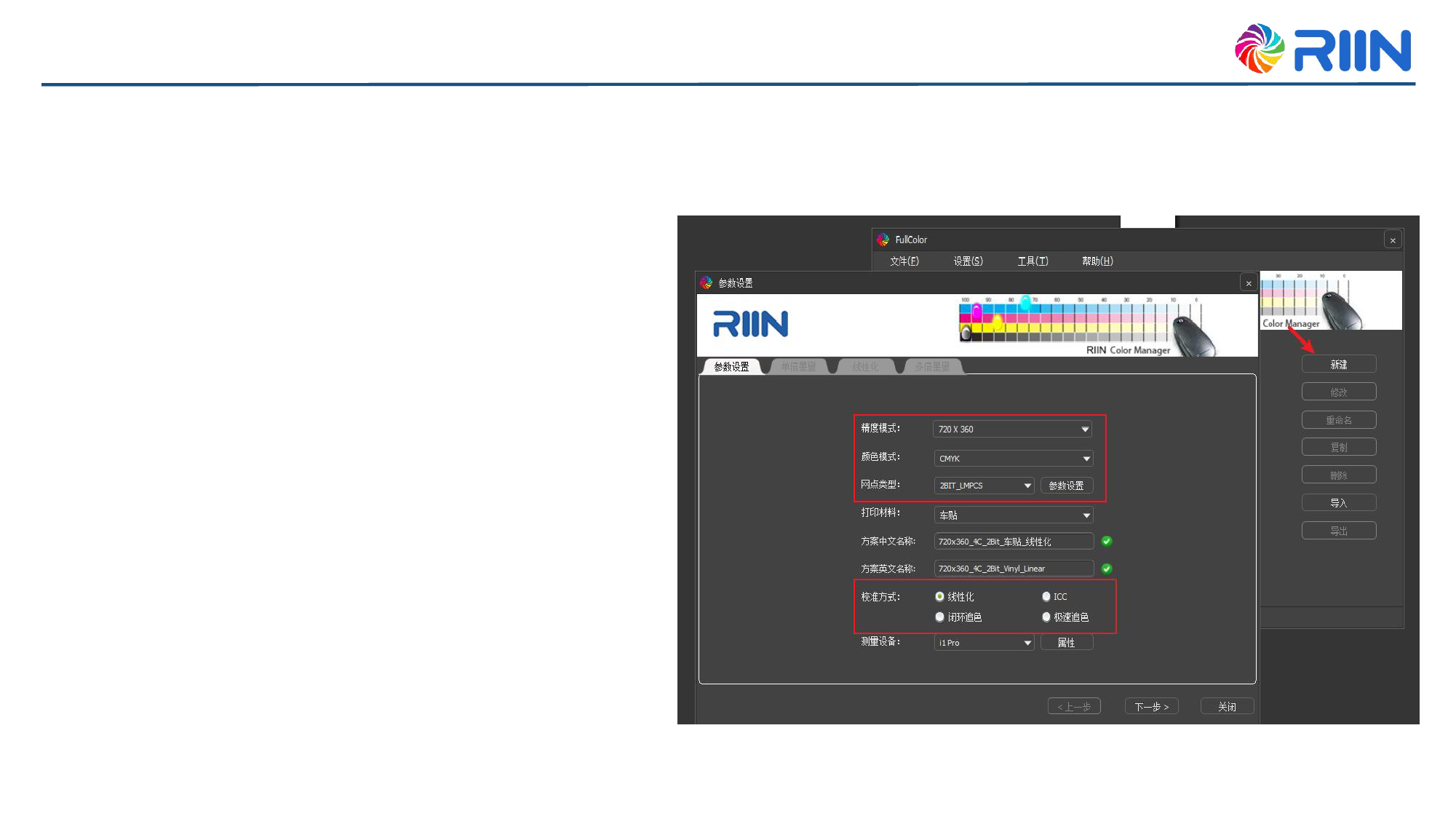Screen dimensions: 1456x819
Task: Choose the 闭环追色 radio option
Action: point(940,617)
